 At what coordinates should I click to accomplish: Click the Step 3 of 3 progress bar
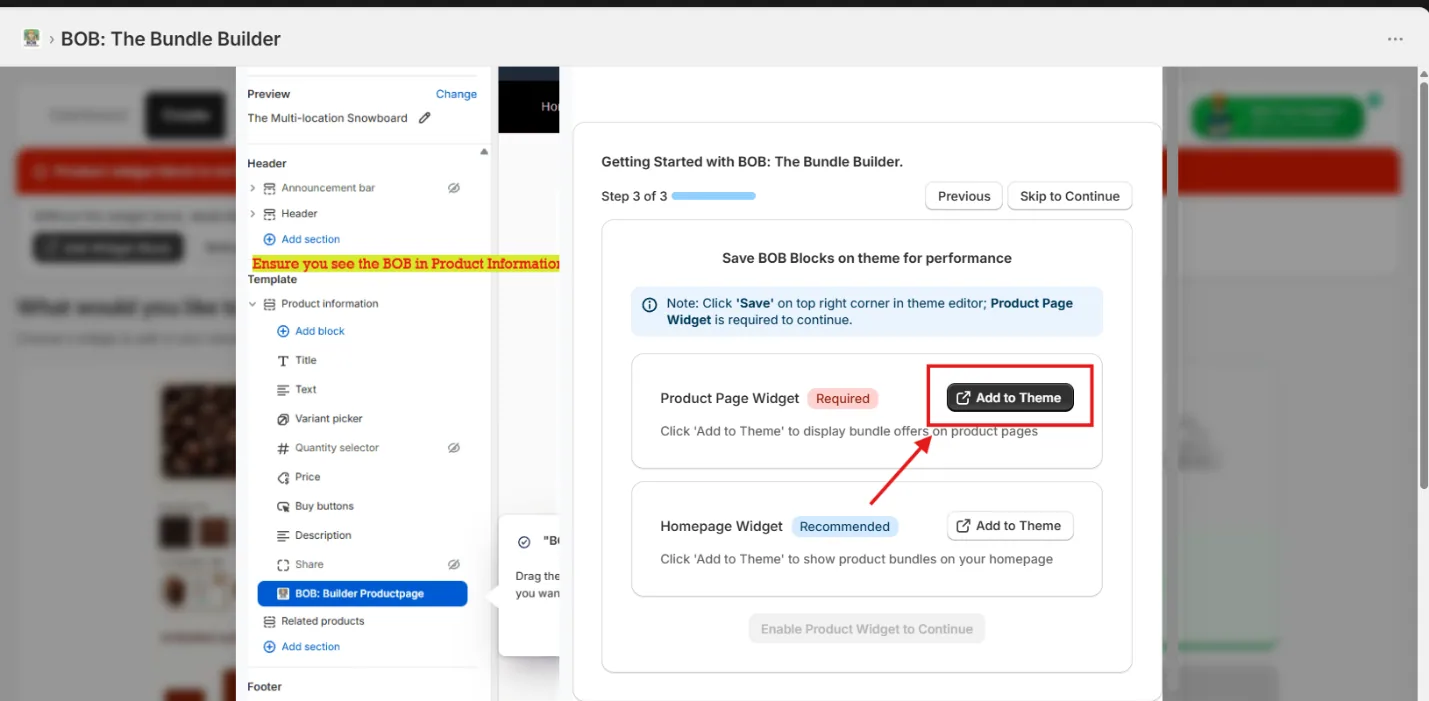pyautogui.click(x=714, y=196)
